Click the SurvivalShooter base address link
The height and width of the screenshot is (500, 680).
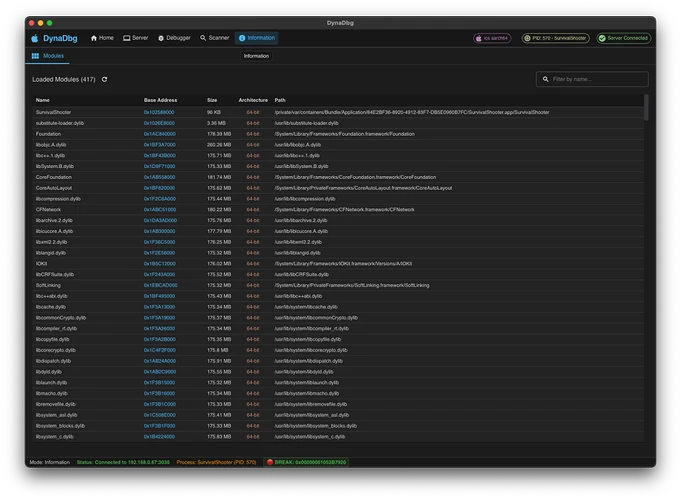159,112
